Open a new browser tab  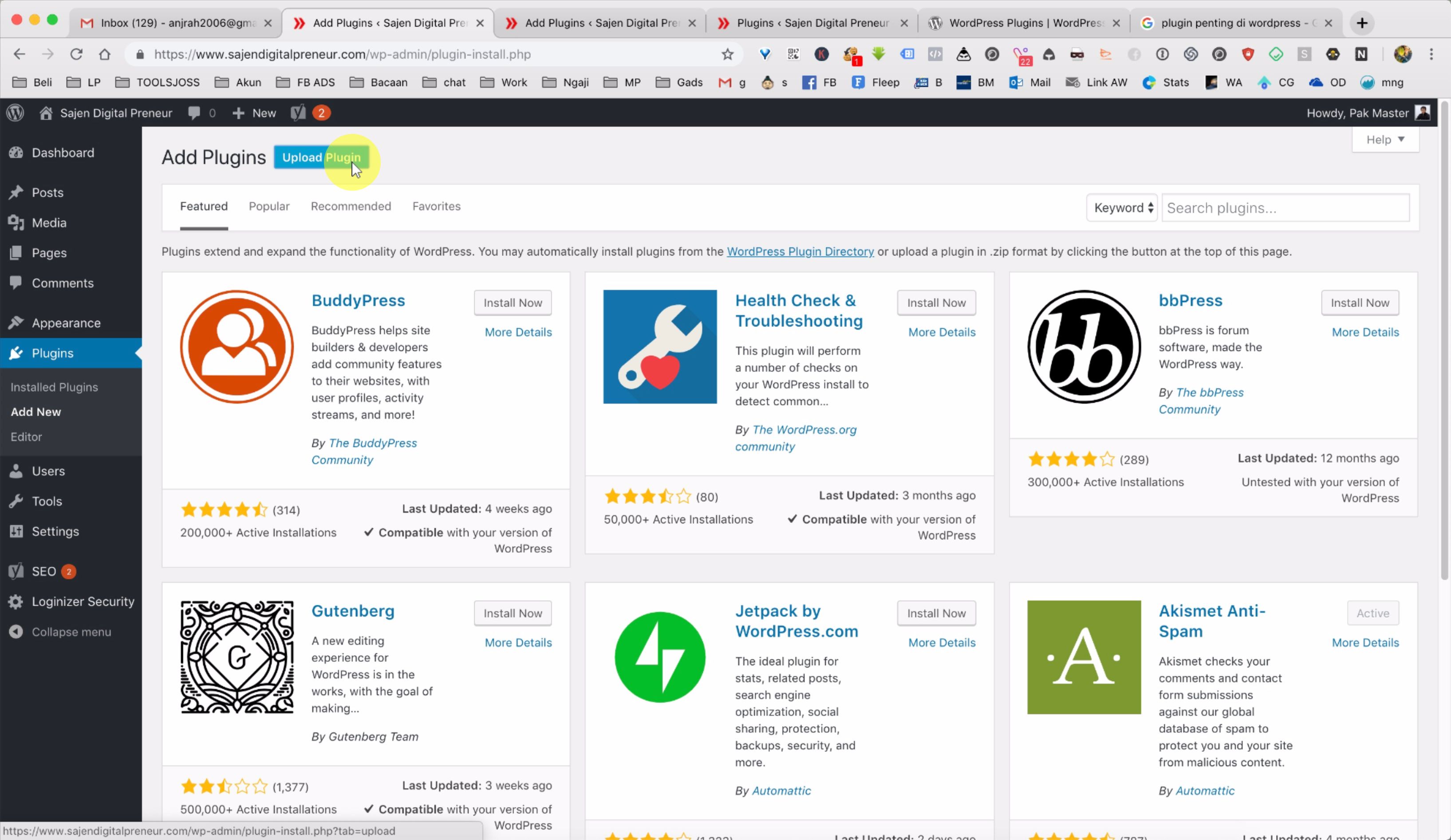(x=1362, y=23)
